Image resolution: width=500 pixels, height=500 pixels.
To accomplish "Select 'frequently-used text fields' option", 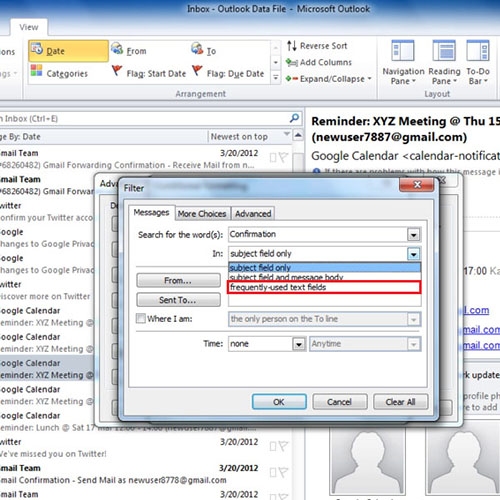I will click(x=324, y=287).
